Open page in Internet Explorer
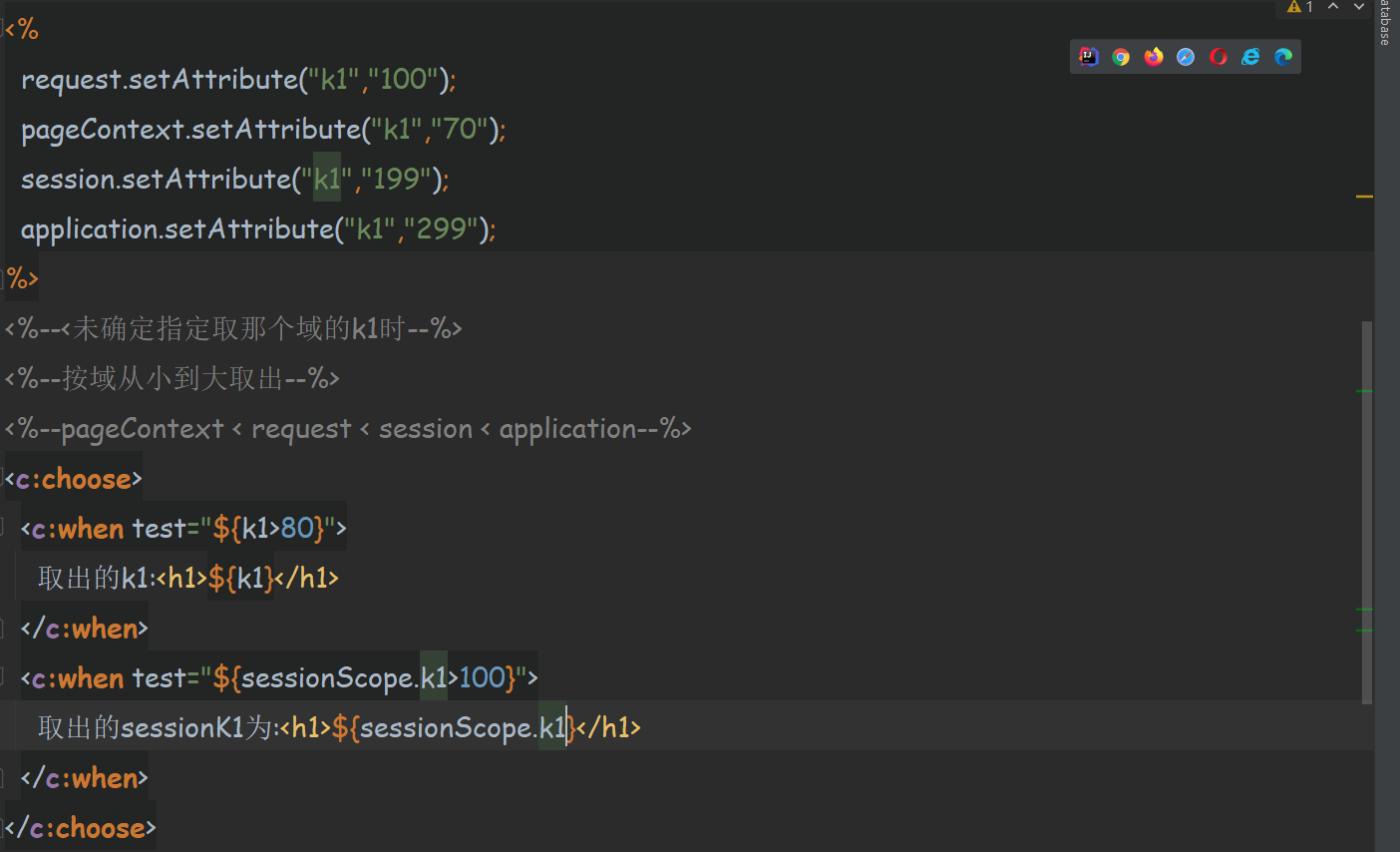This screenshot has width=1400, height=852. point(1250,57)
